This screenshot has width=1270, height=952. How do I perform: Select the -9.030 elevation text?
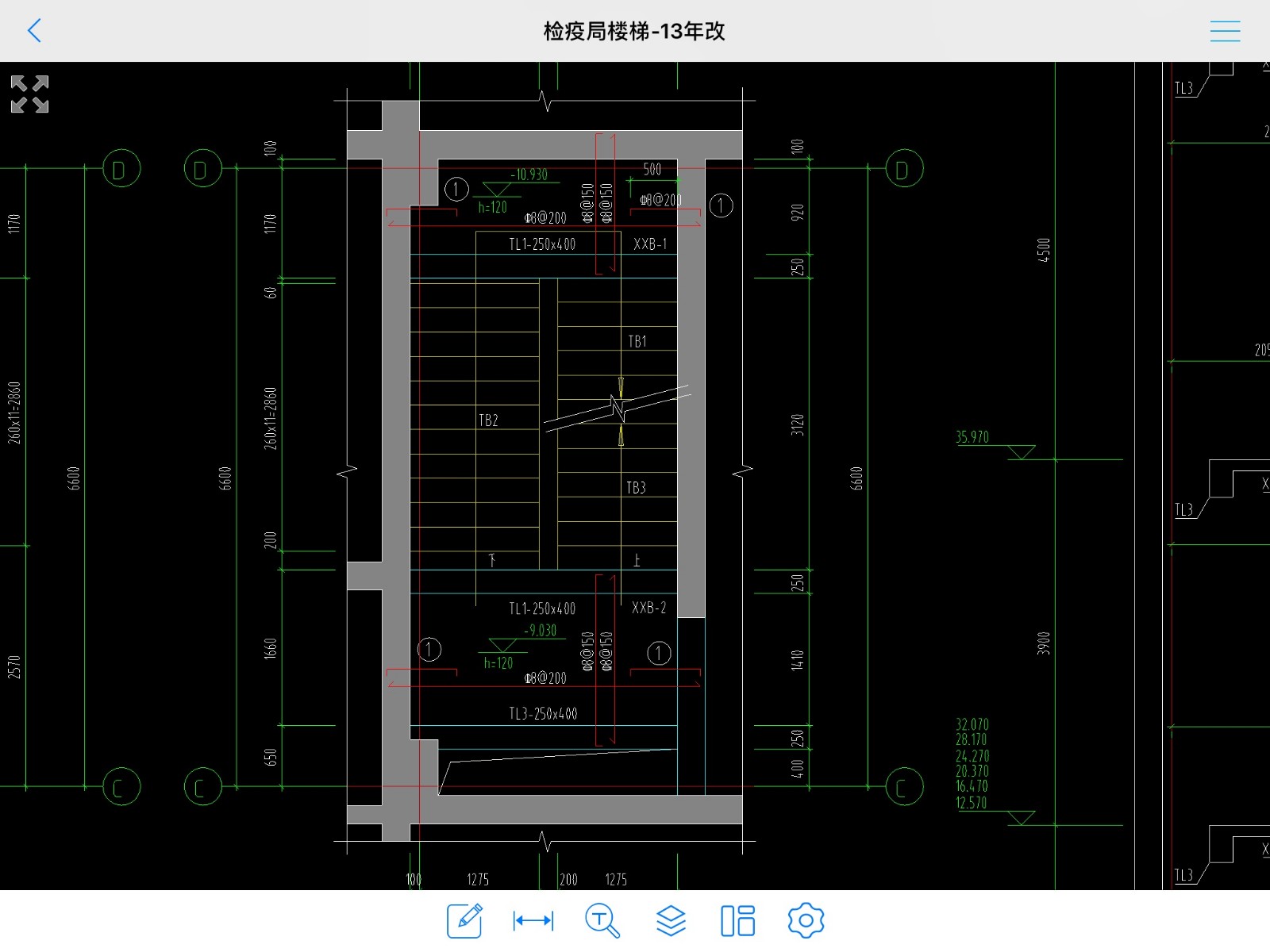point(541,631)
